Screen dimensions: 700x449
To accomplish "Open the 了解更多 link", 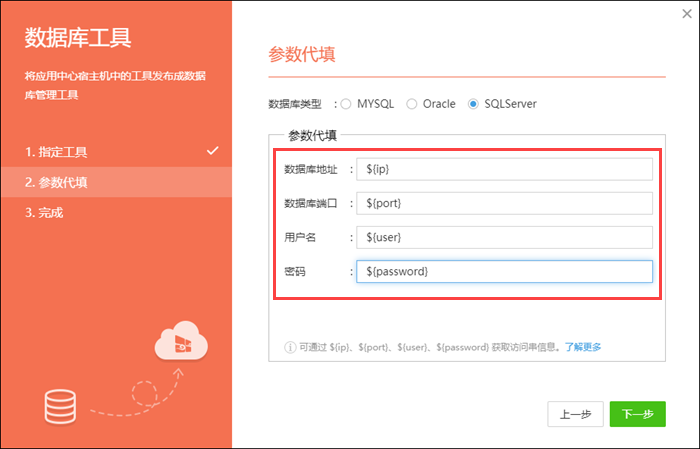I will [583, 347].
